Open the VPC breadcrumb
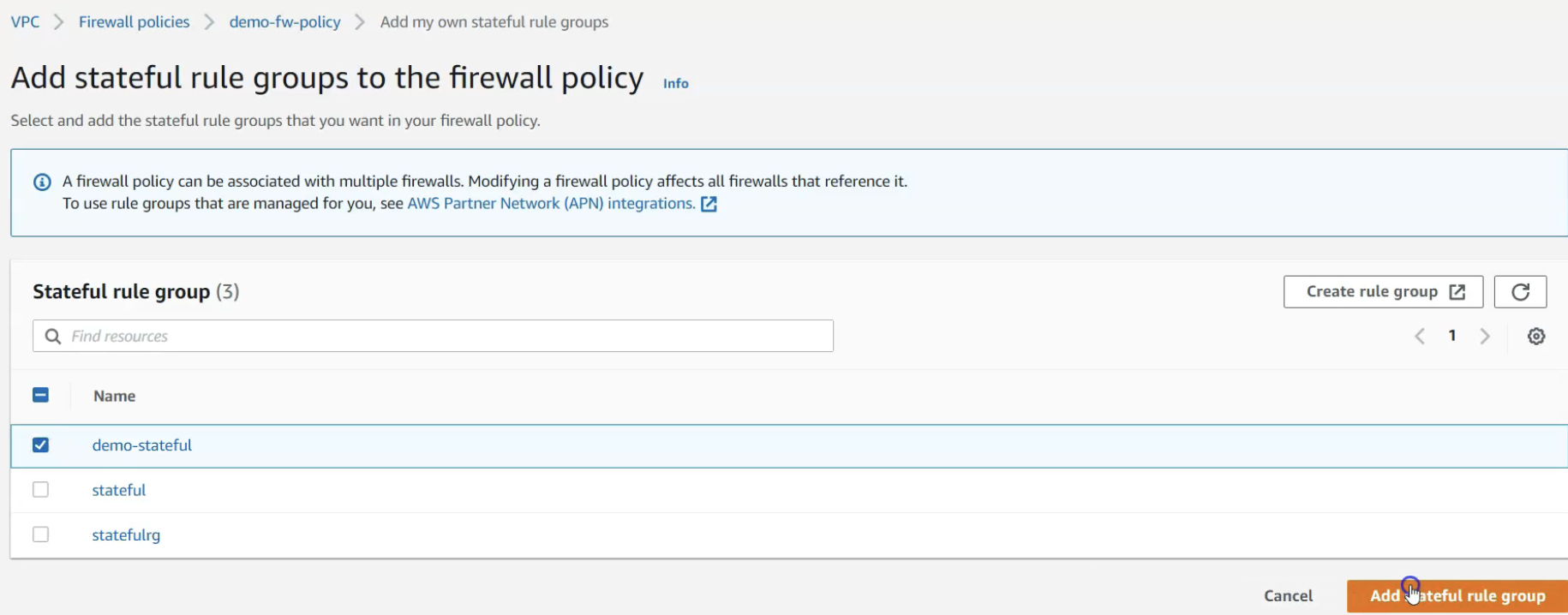 pyautogui.click(x=25, y=22)
